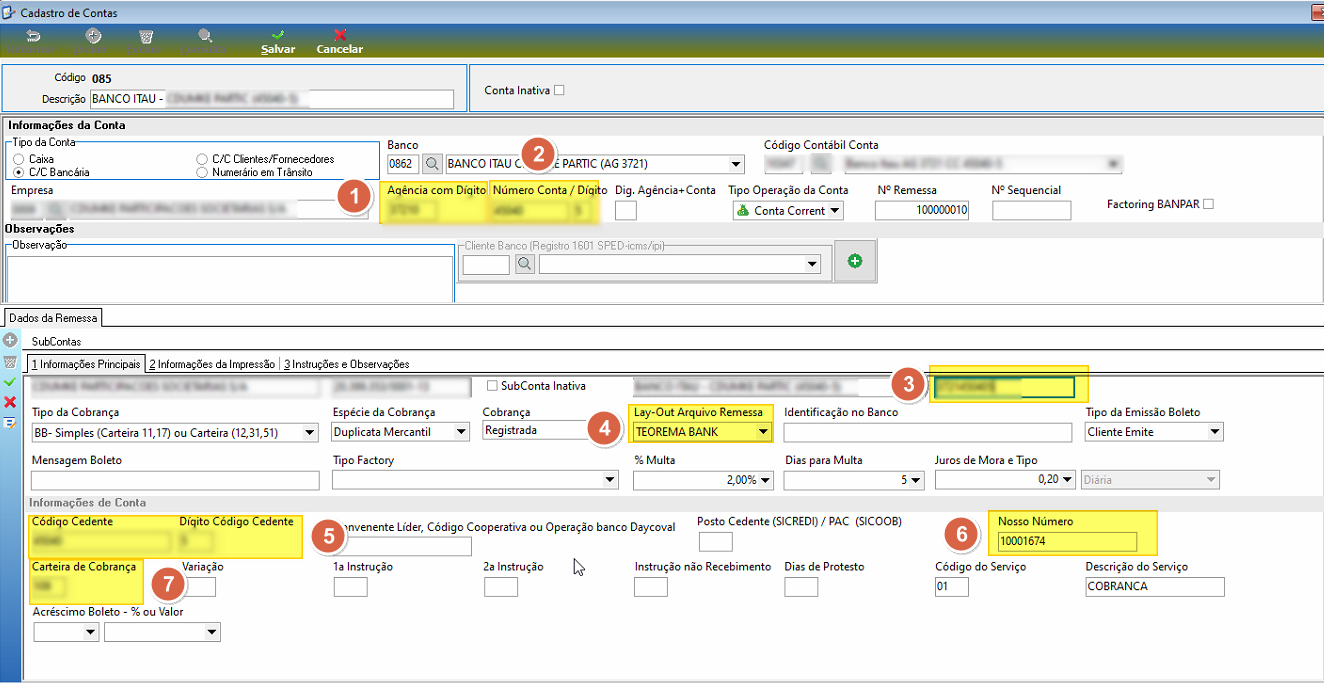This screenshot has height=683, width=1324.
Task: Tick the Factoring BANPAR checkbox
Action: click(x=1208, y=204)
